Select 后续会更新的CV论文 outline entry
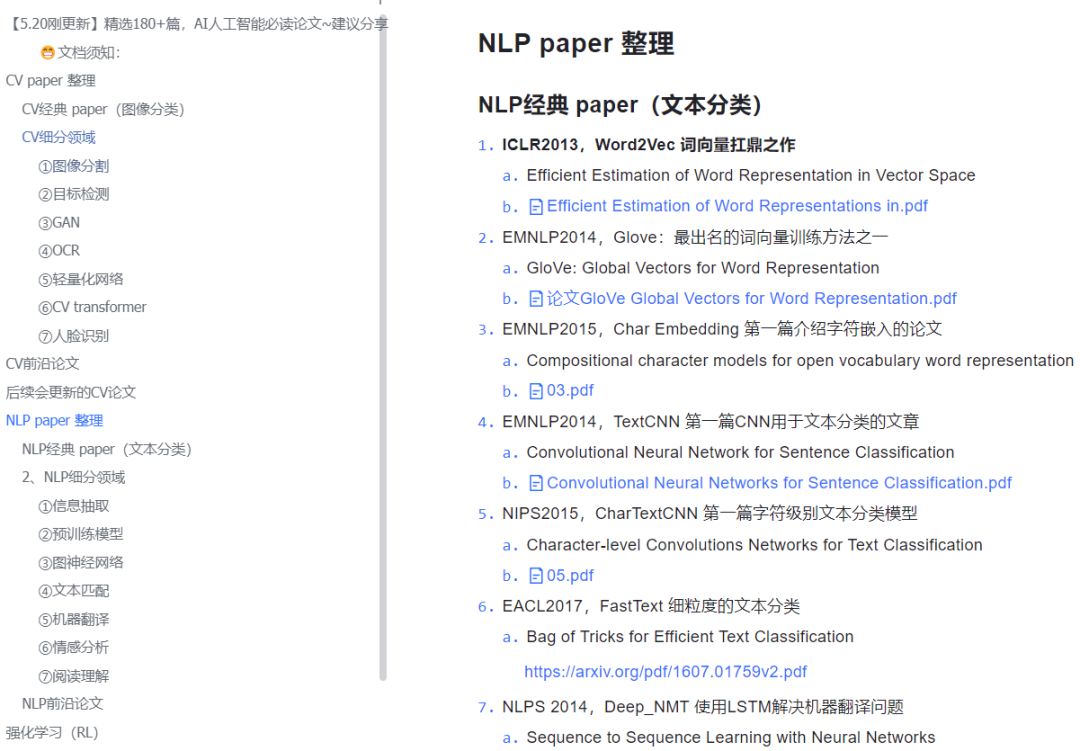Screen dimensions: 1080x751 click(71, 393)
